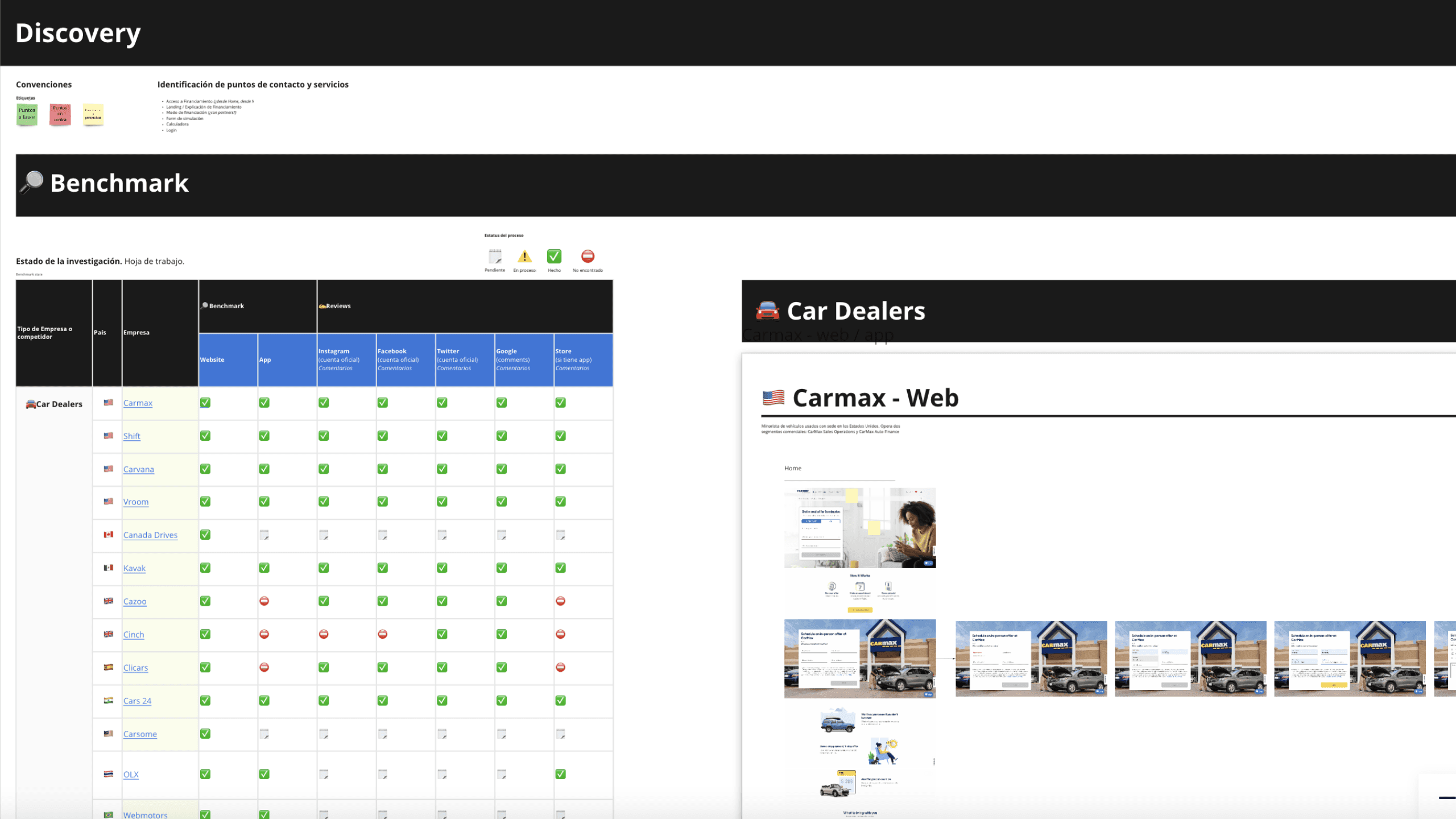Select the Instagram column header cell
Image resolution: width=1456 pixels, height=819 pixels.
pyautogui.click(x=346, y=359)
